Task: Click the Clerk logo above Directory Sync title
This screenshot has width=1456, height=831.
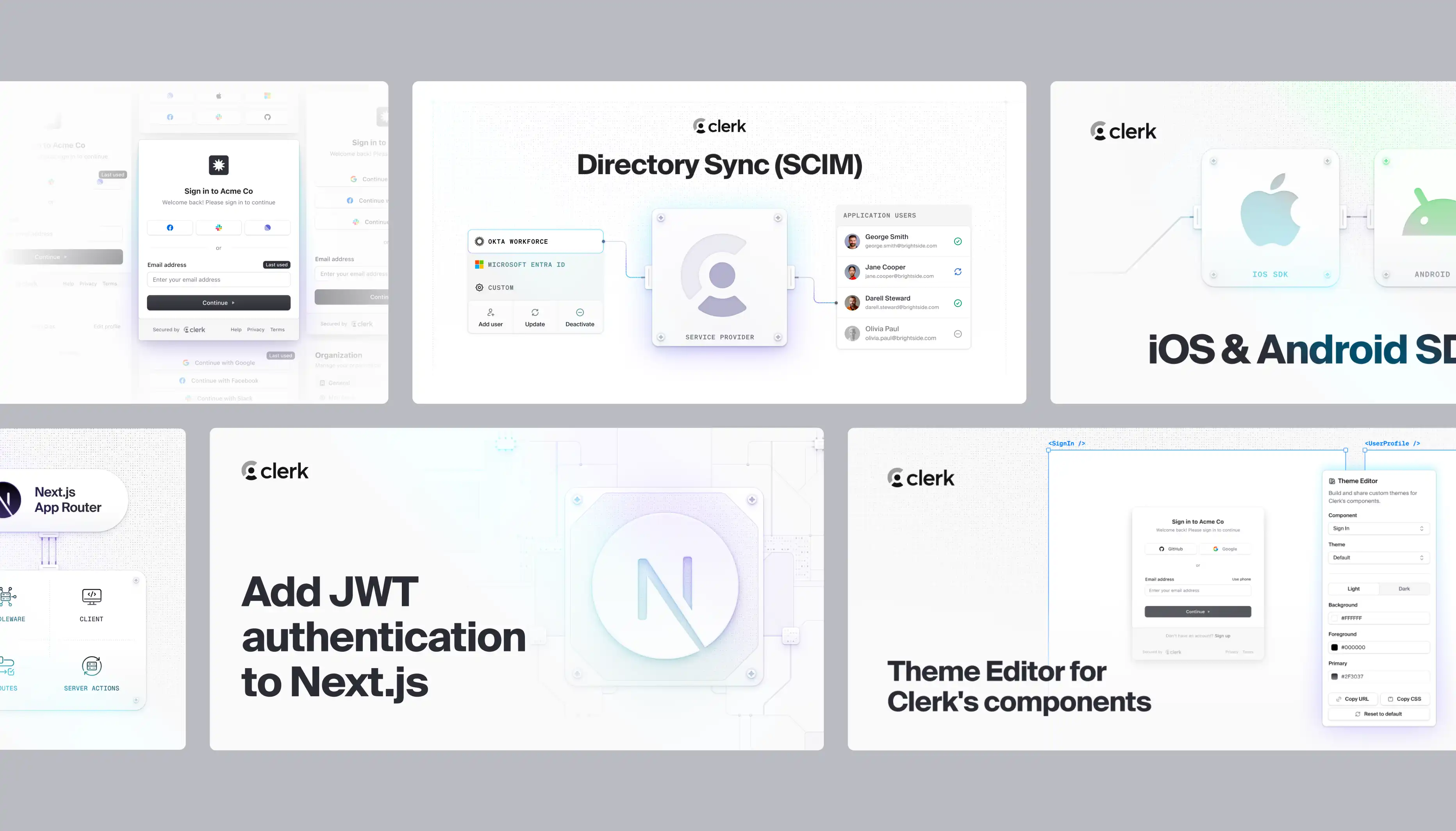Action: click(719, 126)
